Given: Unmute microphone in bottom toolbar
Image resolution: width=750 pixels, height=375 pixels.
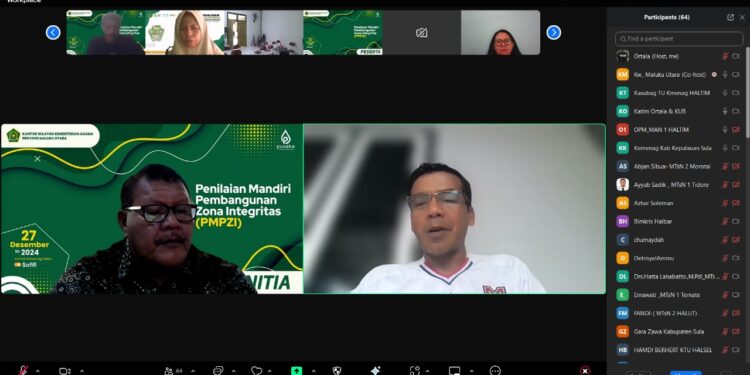Looking at the screenshot, I should 23,371.
